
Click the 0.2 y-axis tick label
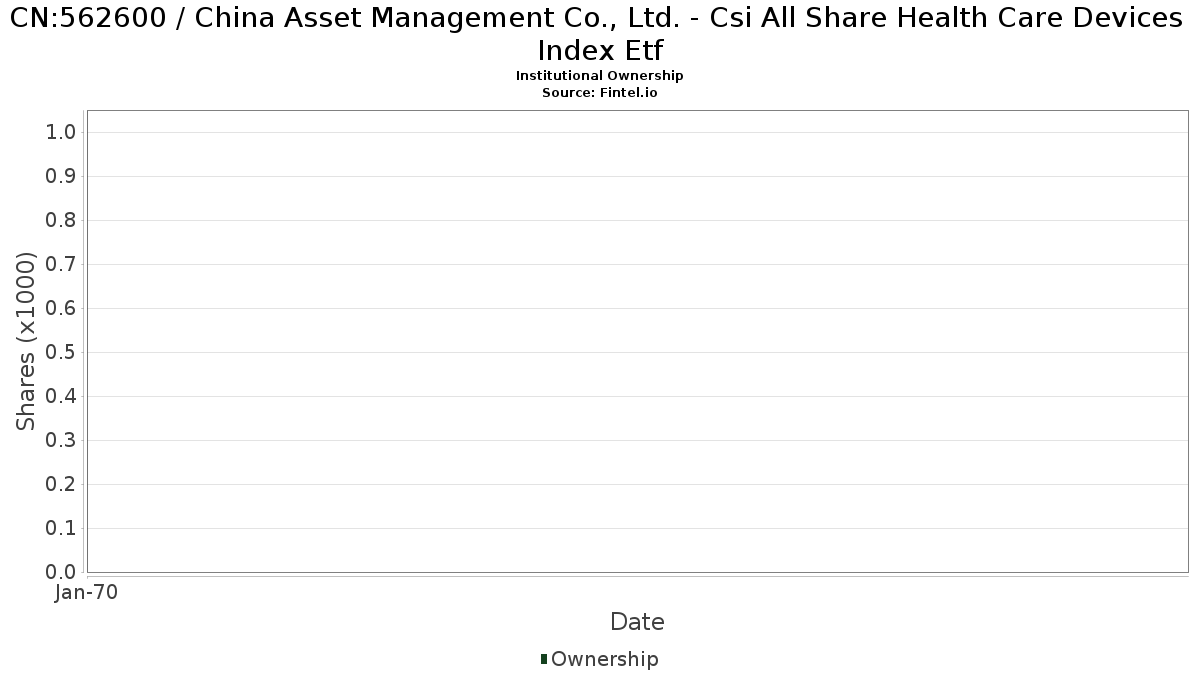pyautogui.click(x=62, y=485)
